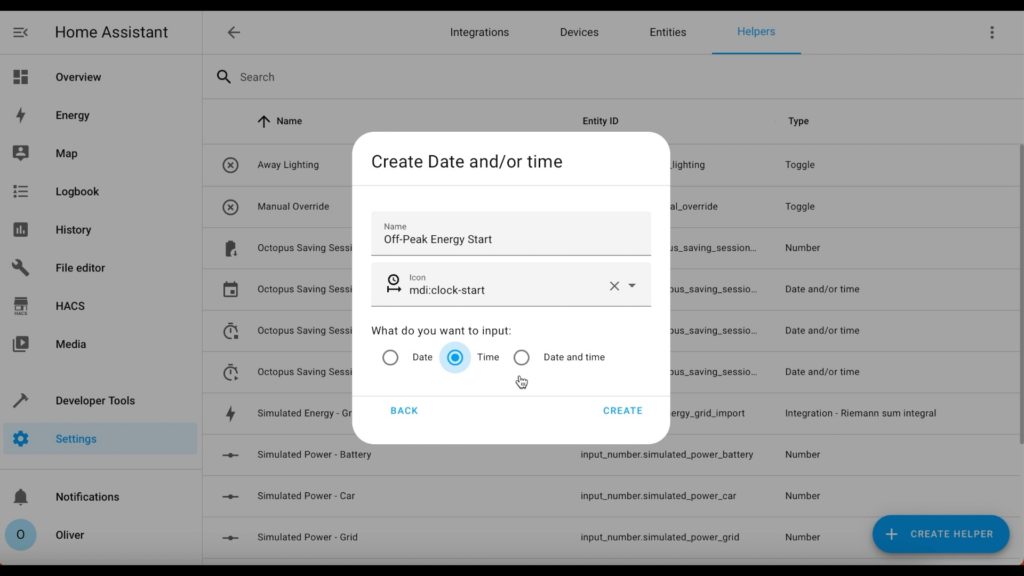Sort by the Entity ID column header
1024x576 pixels.
point(600,121)
